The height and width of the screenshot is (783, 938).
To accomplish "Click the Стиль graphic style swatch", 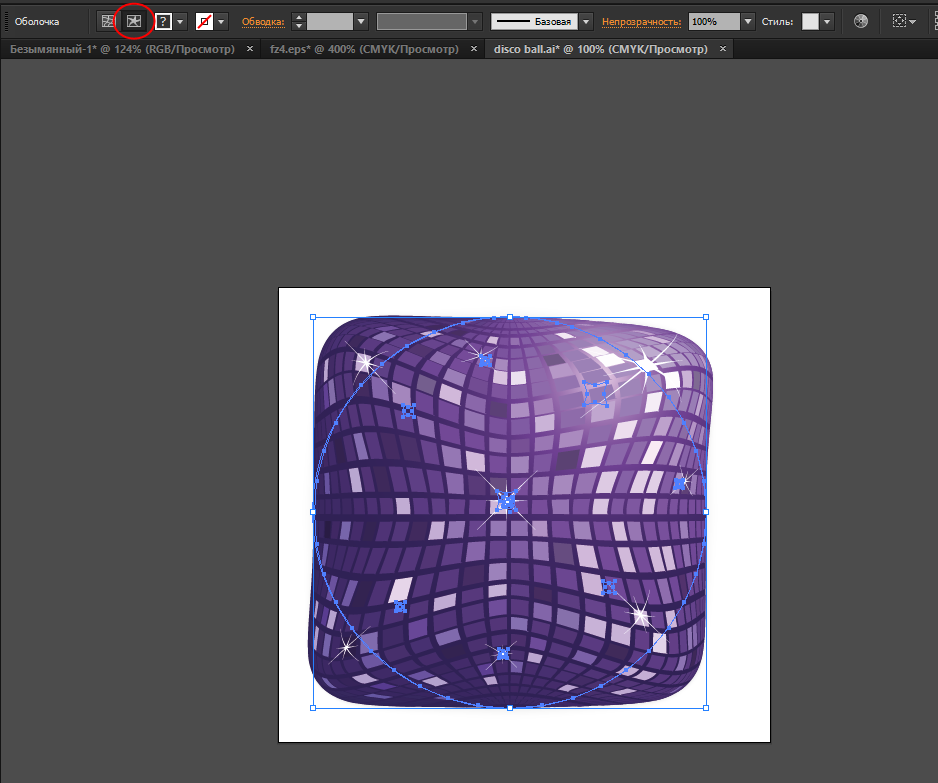I will [810, 21].
